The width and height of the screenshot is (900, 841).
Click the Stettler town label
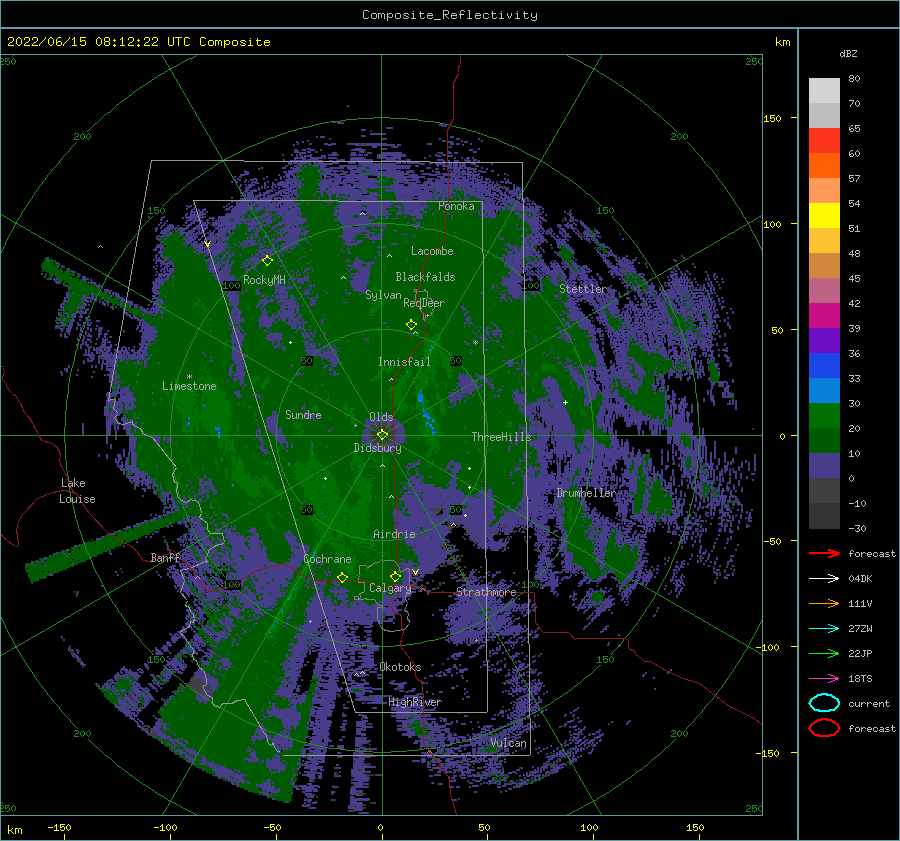tap(583, 289)
